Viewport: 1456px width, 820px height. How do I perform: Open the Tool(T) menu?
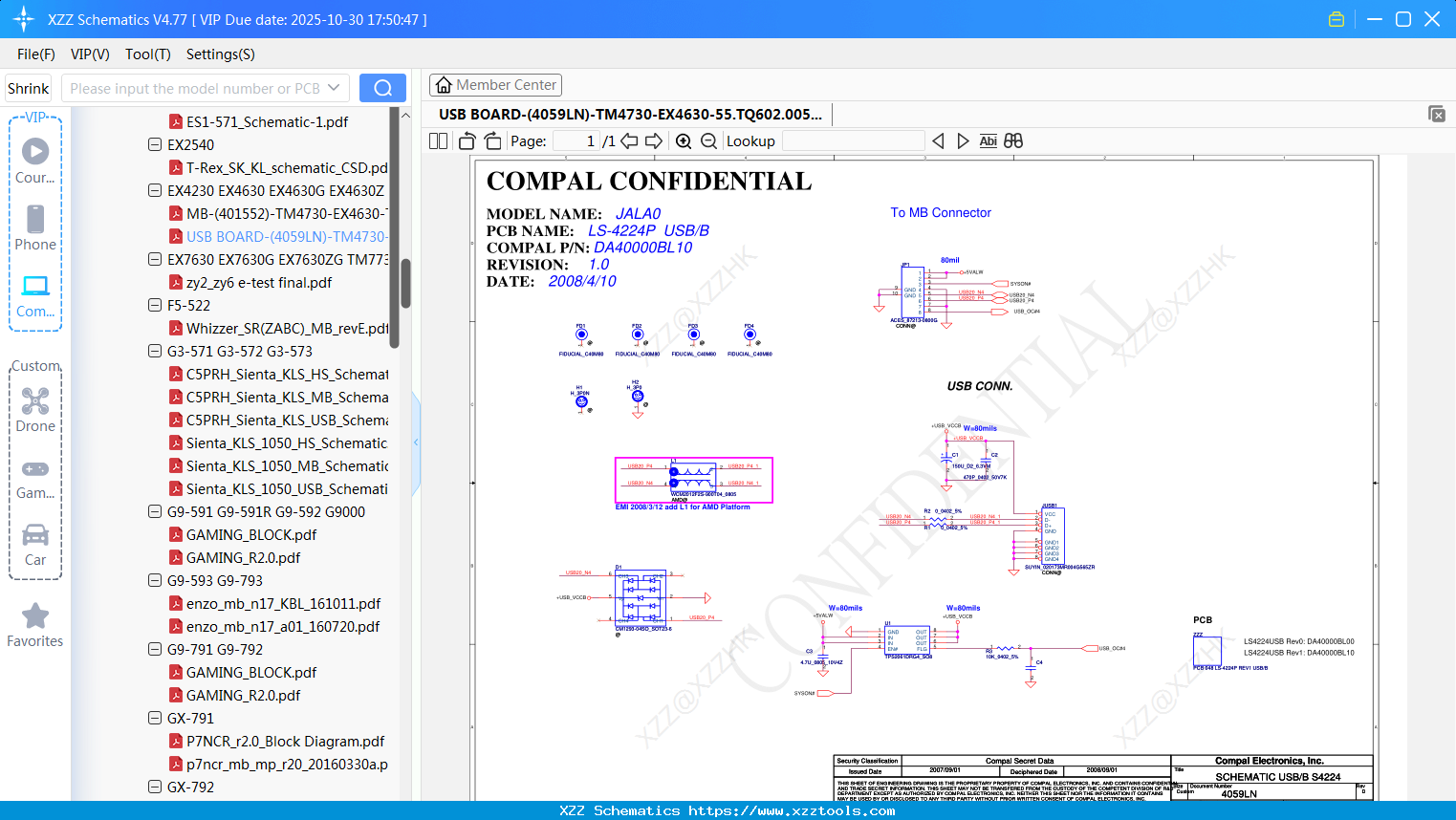click(x=148, y=54)
